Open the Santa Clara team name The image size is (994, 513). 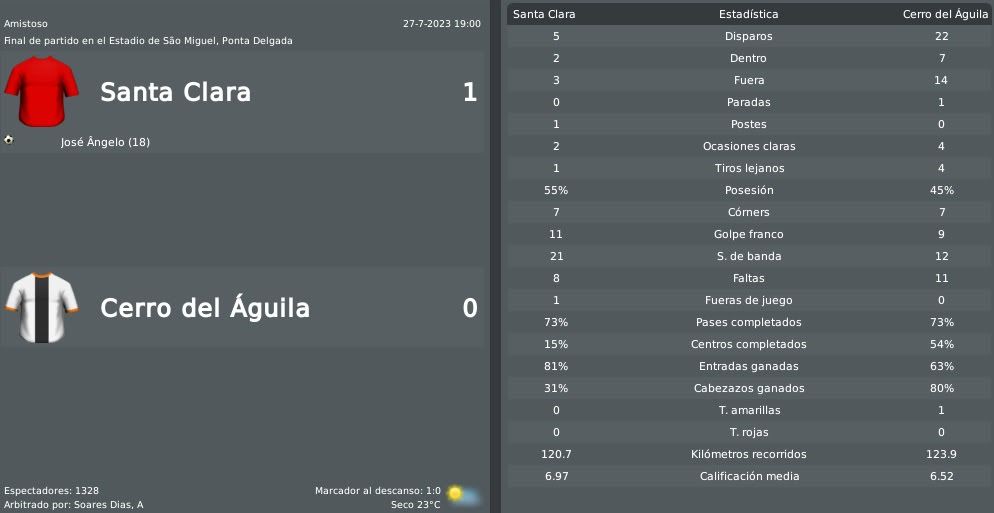(176, 92)
